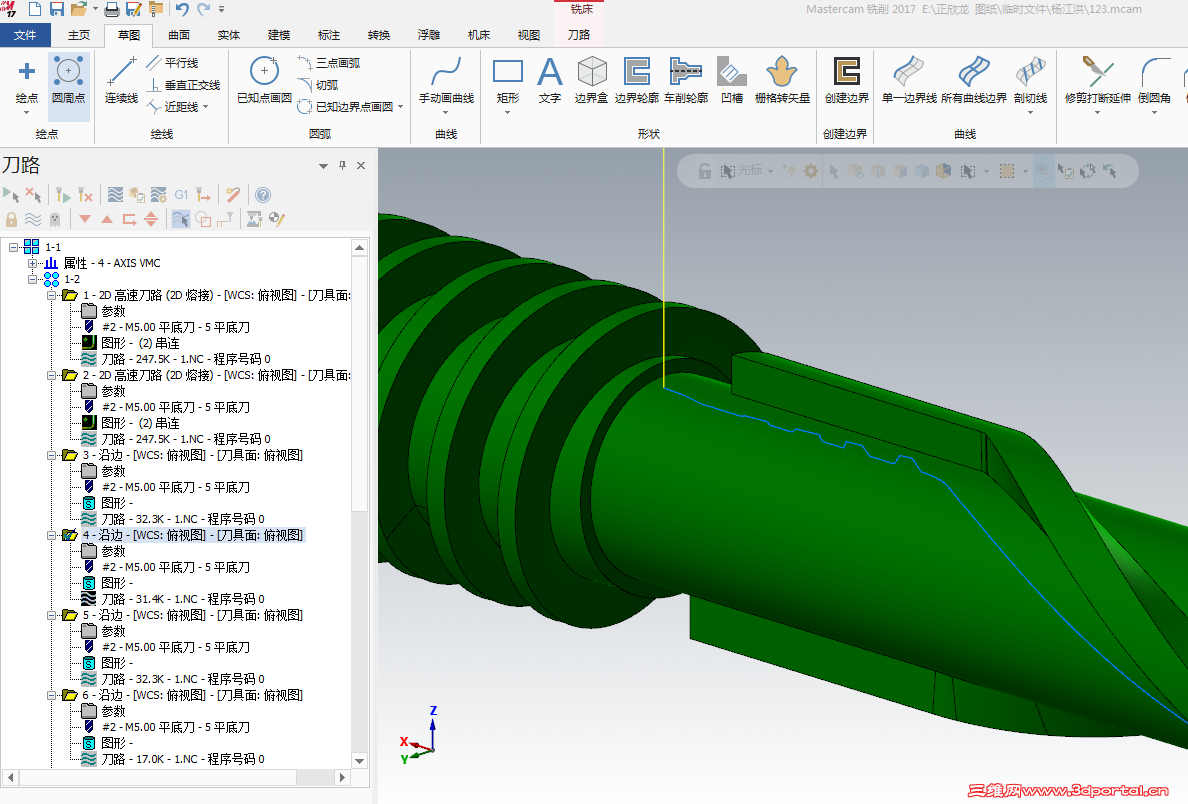1188x804 pixels.
Task: Toggle the lock operations padlock icon
Action: pyautogui.click(x=11, y=220)
